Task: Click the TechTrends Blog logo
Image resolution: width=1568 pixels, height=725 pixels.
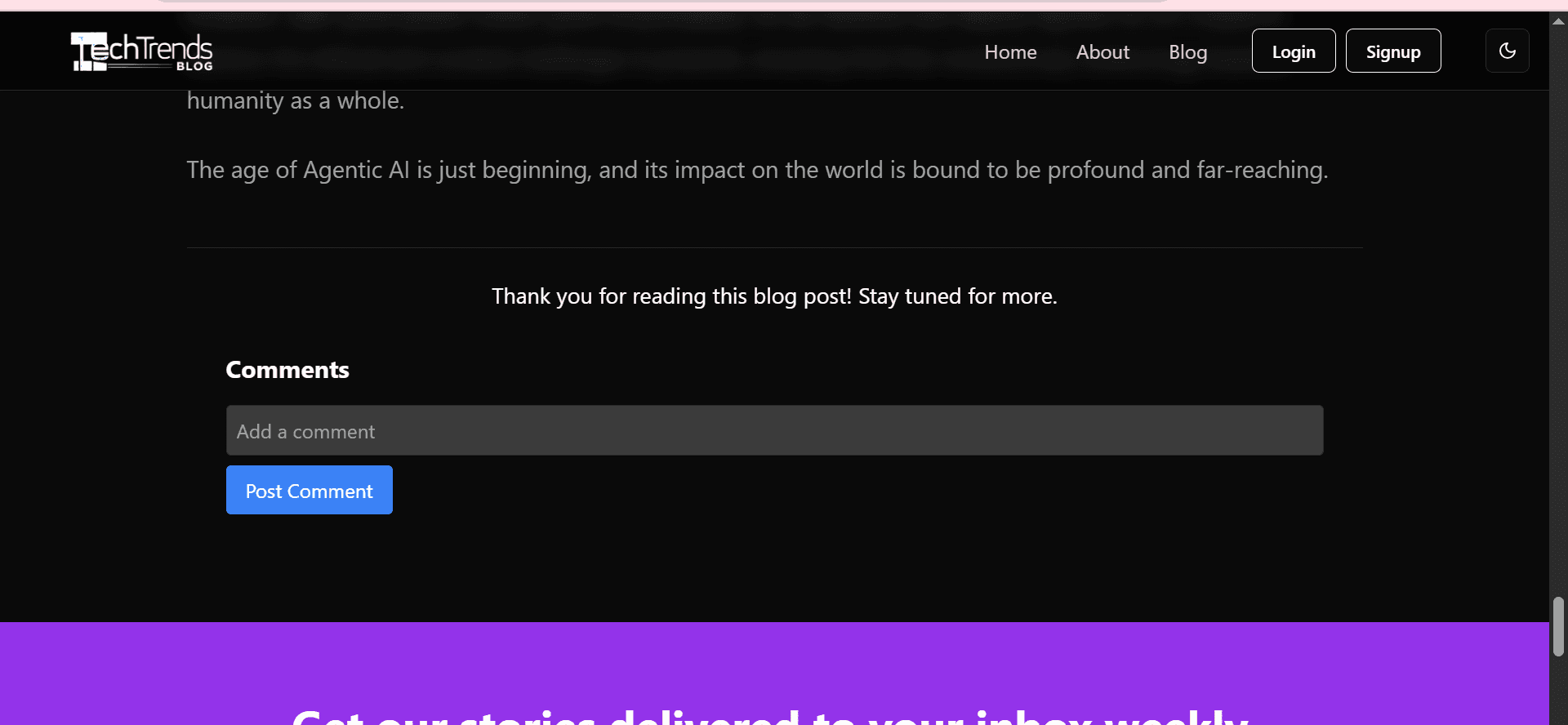Action: 142,51
